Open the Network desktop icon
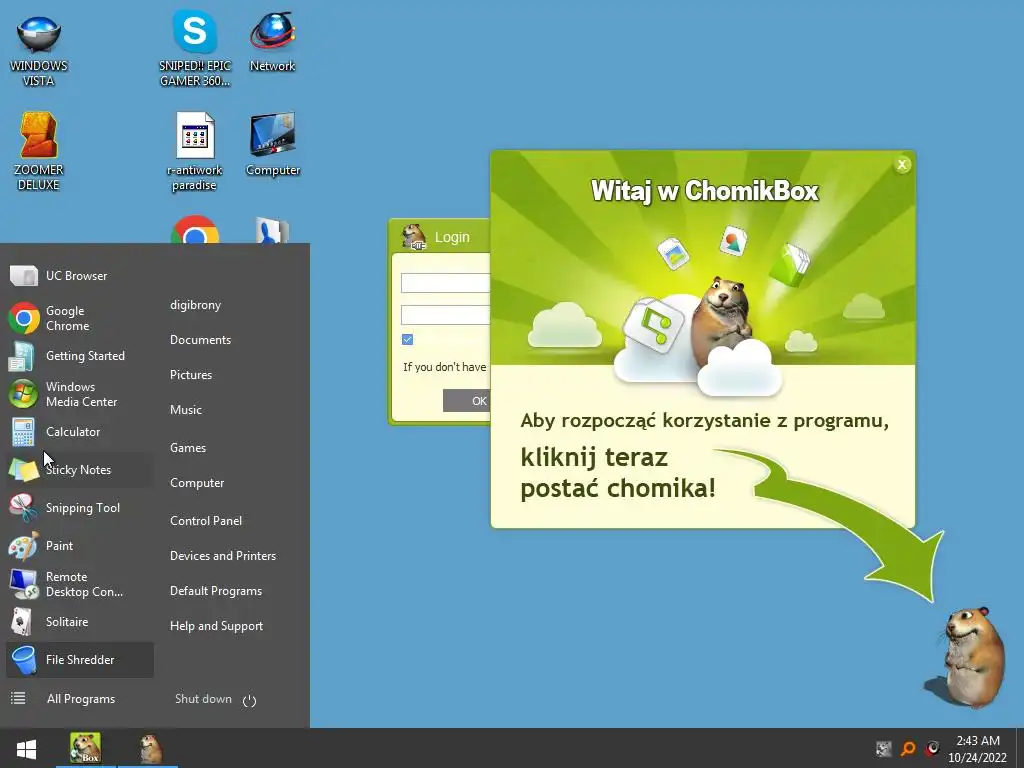Screen dimensions: 1024x768 point(272,41)
